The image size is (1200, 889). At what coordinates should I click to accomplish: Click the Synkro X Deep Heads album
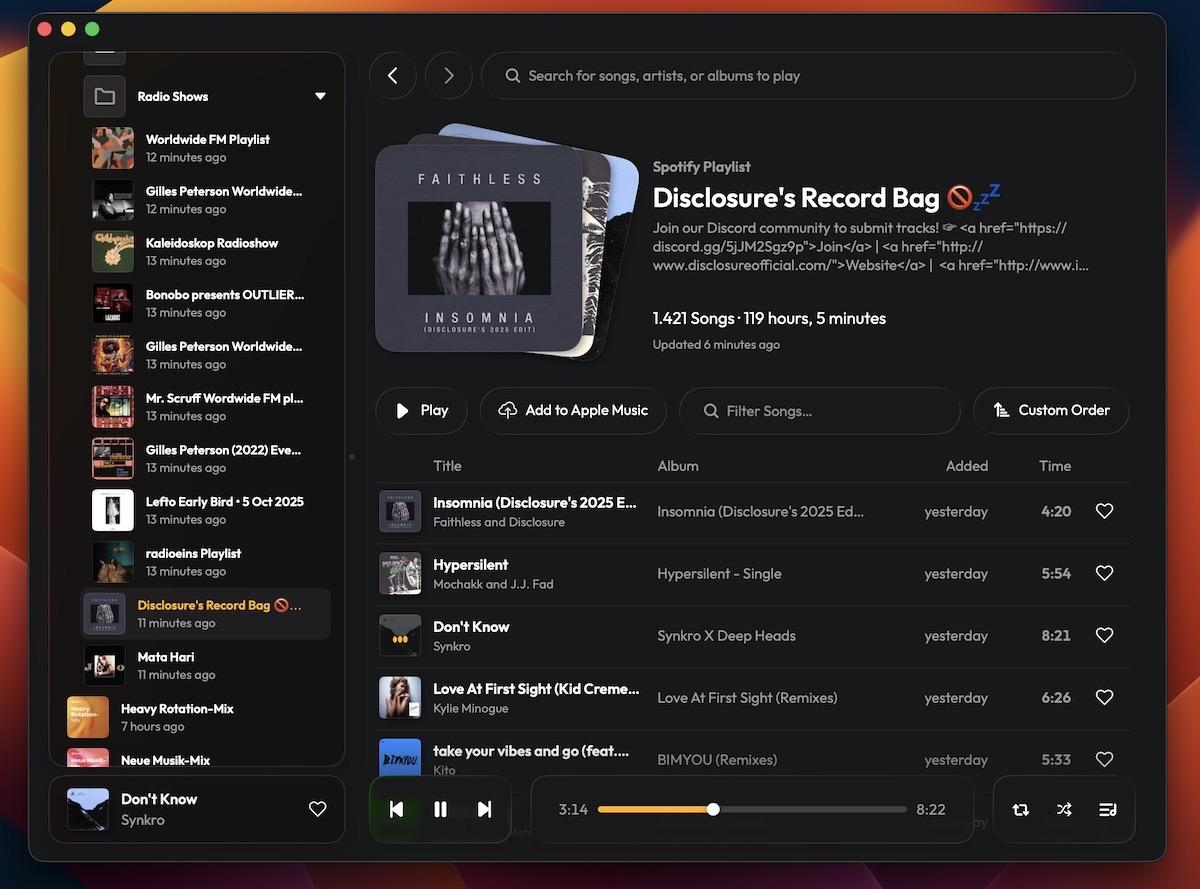pyautogui.click(x=727, y=636)
